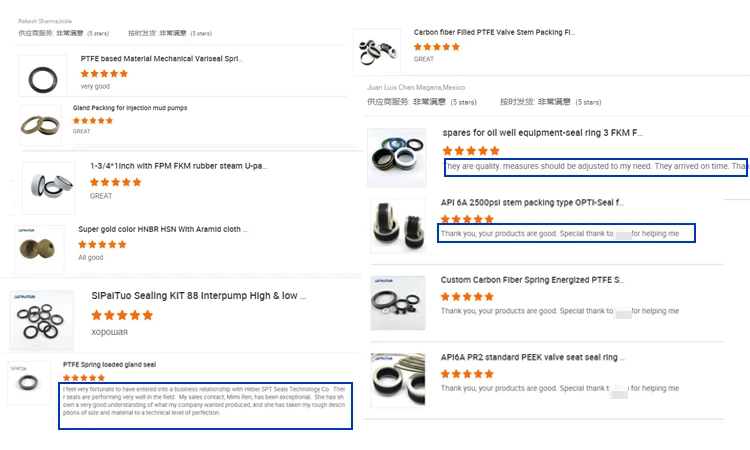Open API6A PR2 standard PEEK valve seat image

(x=397, y=378)
